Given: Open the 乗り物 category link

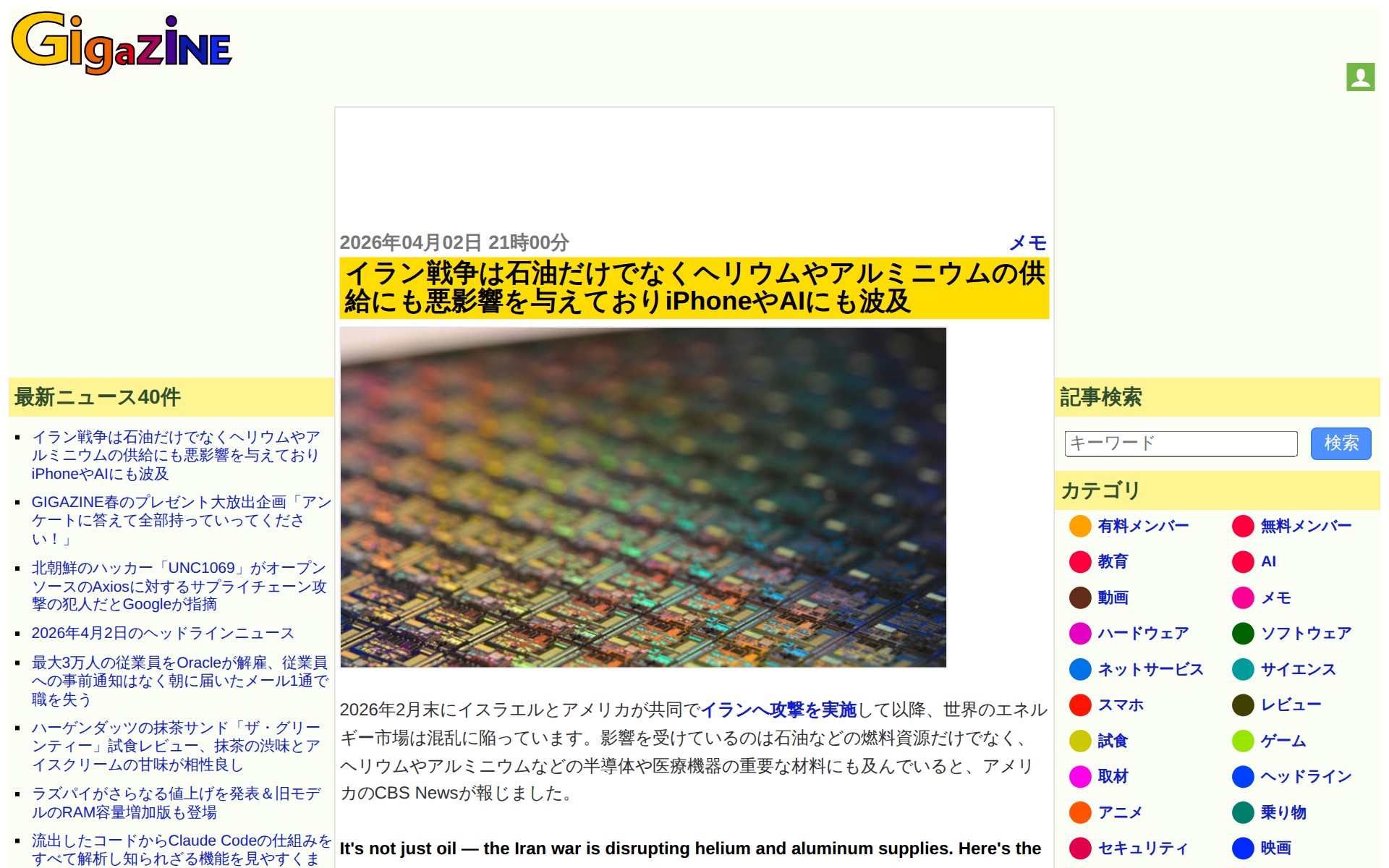Looking at the screenshot, I should [1283, 812].
